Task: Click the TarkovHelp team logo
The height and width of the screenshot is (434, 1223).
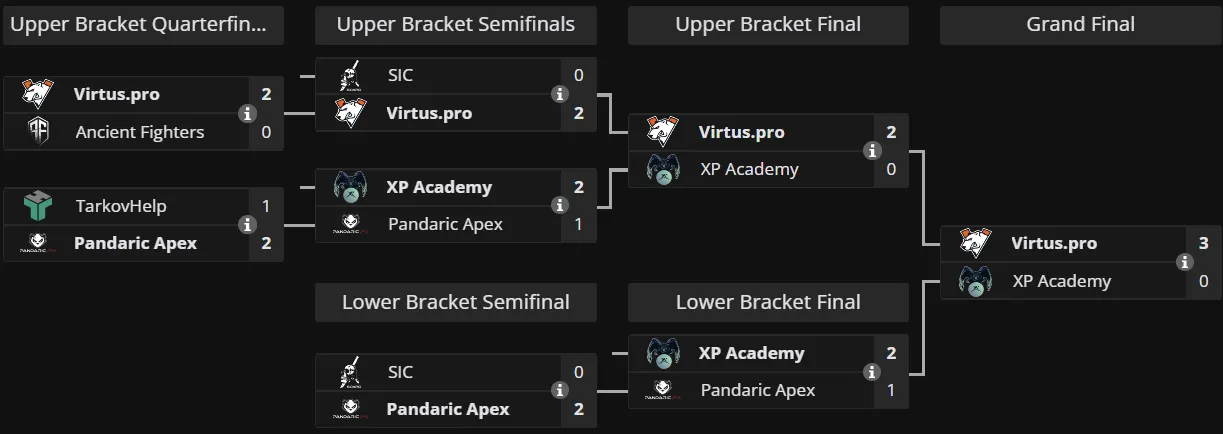Action: pos(38,206)
